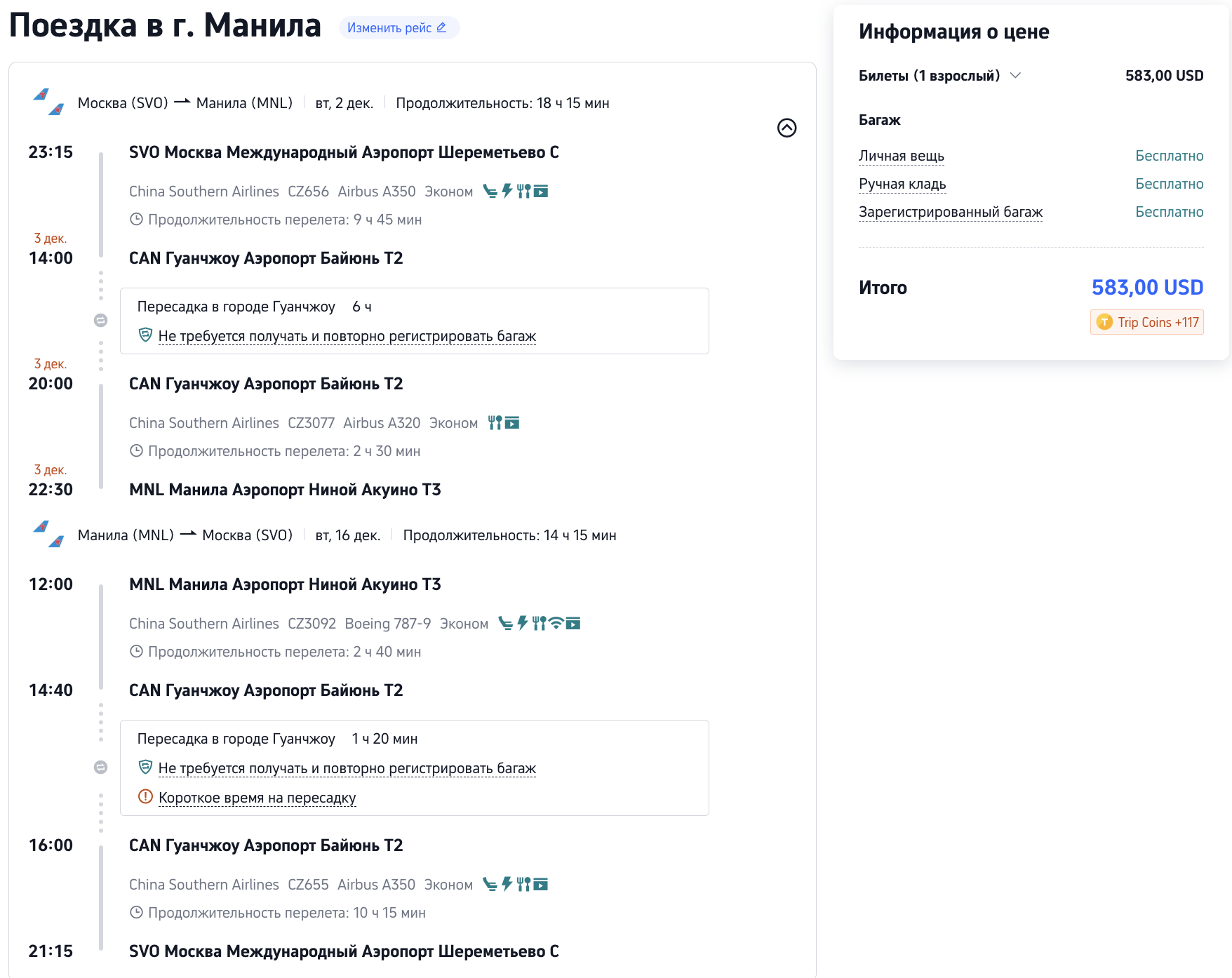
Task: Open the Короткое время на пересадку warning
Action: tap(257, 798)
